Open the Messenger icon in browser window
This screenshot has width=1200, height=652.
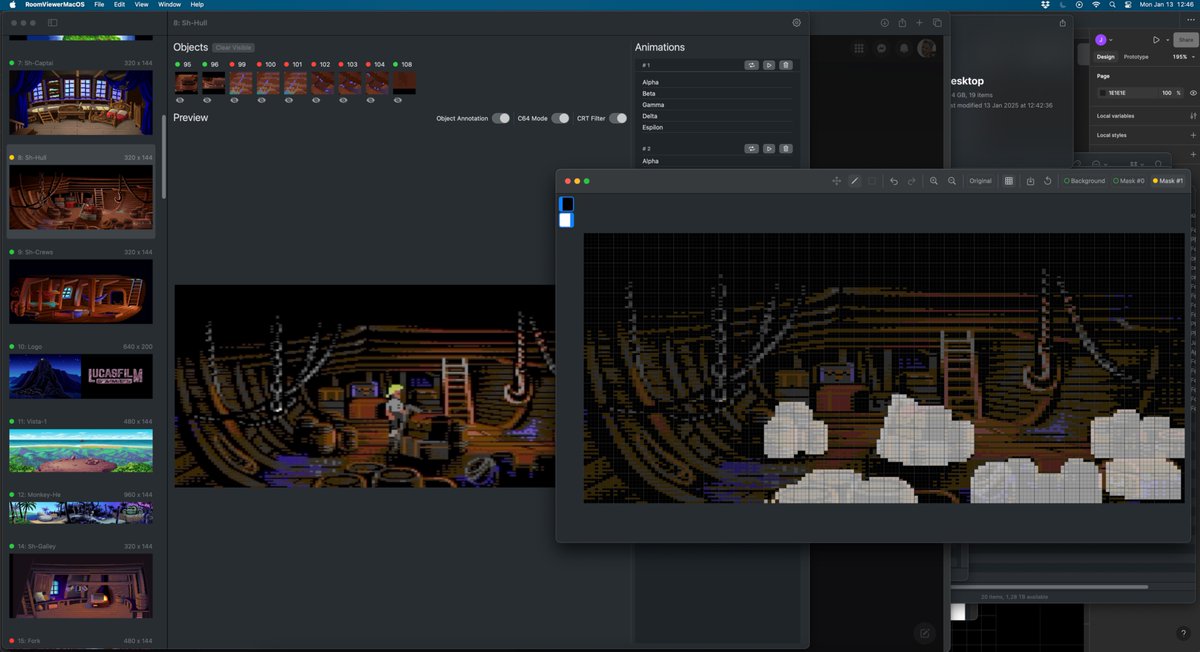882,48
